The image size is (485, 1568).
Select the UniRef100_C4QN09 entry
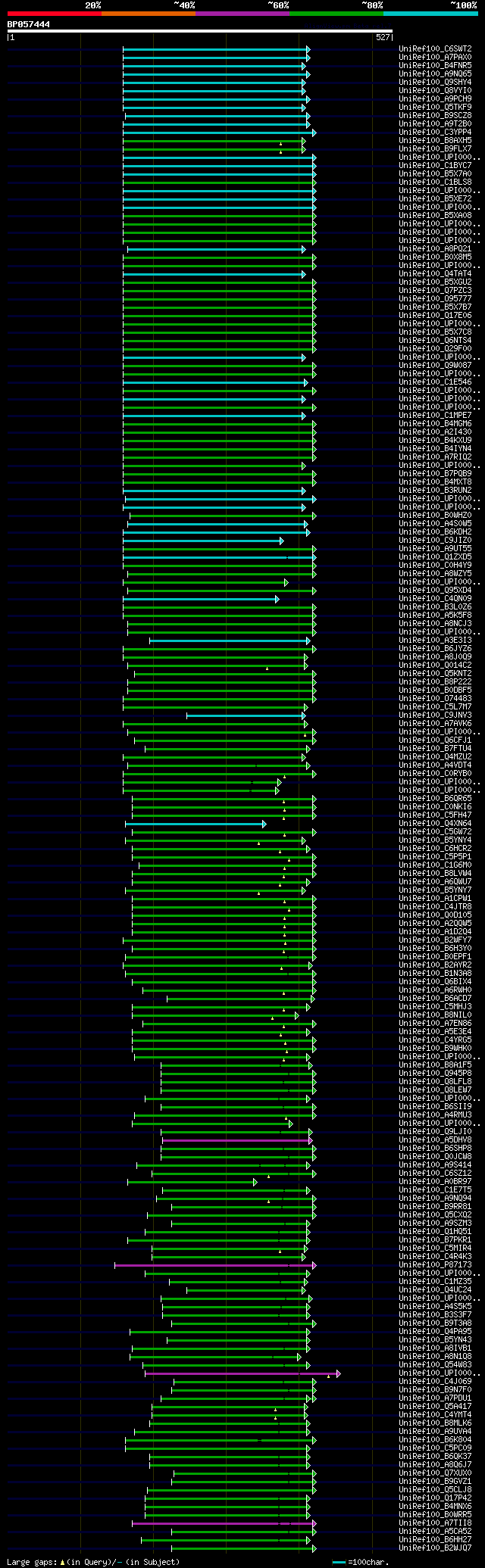coord(435,599)
